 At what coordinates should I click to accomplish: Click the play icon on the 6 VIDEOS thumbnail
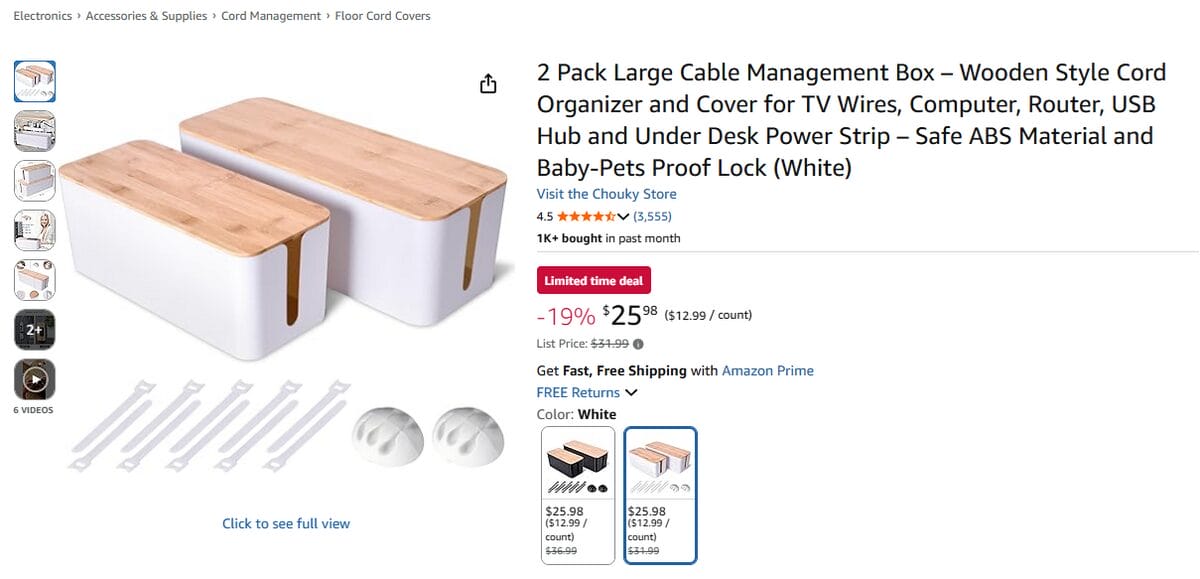(35, 379)
